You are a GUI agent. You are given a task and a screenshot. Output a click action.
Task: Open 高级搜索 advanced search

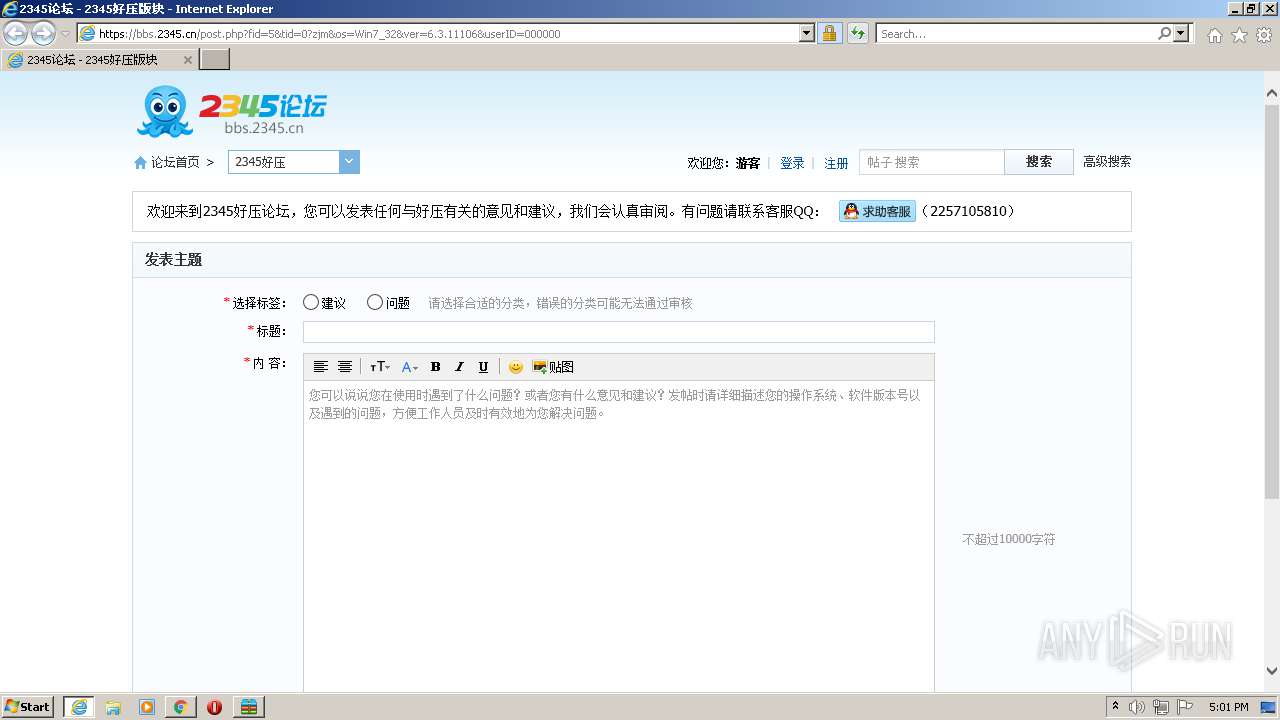[x=1107, y=161]
